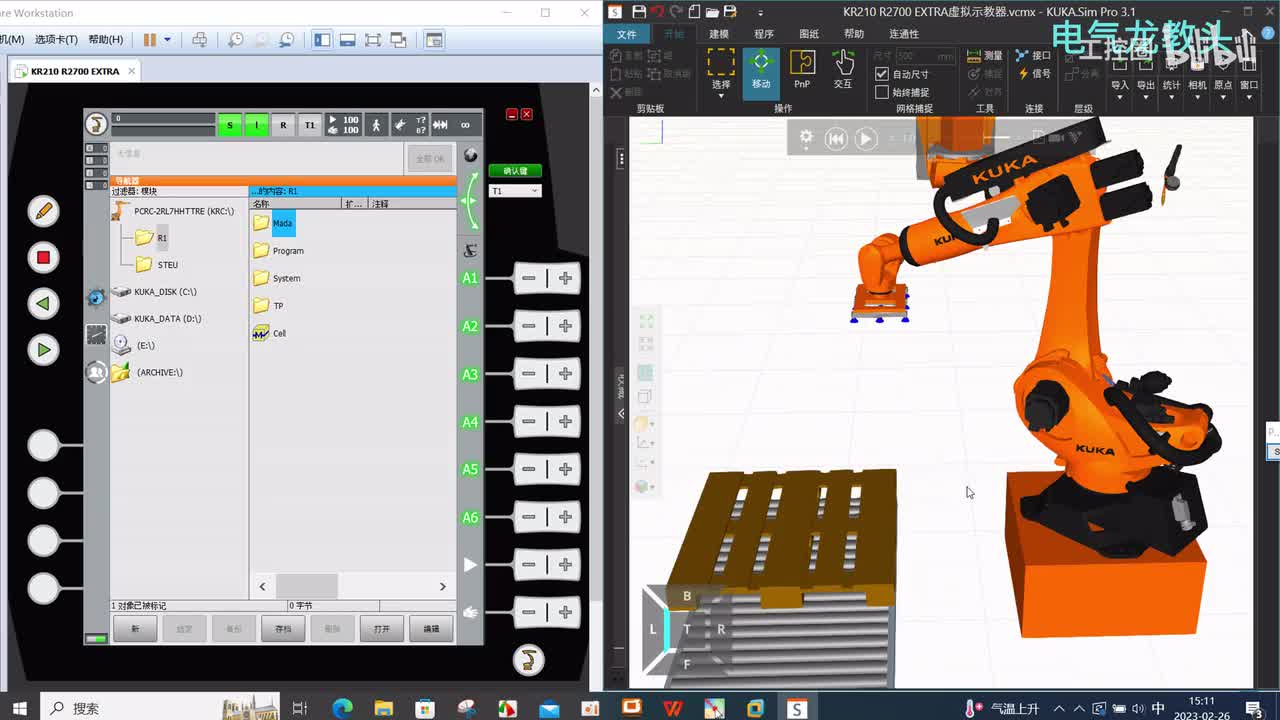The height and width of the screenshot is (720, 1280).
Task: Activate the PnP tool in ribbon
Action: (x=802, y=69)
